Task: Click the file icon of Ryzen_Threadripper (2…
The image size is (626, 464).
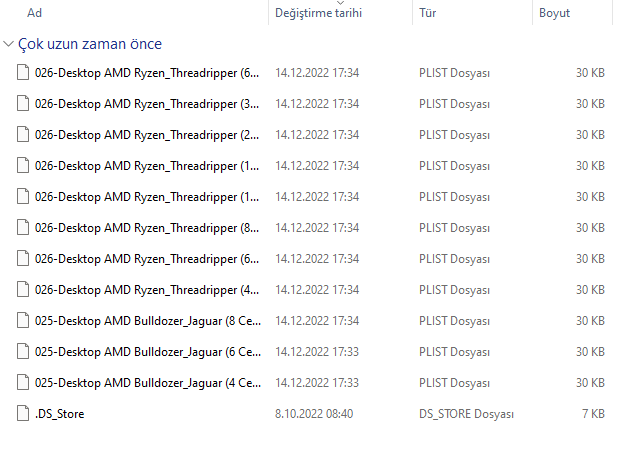Action: click(24, 135)
